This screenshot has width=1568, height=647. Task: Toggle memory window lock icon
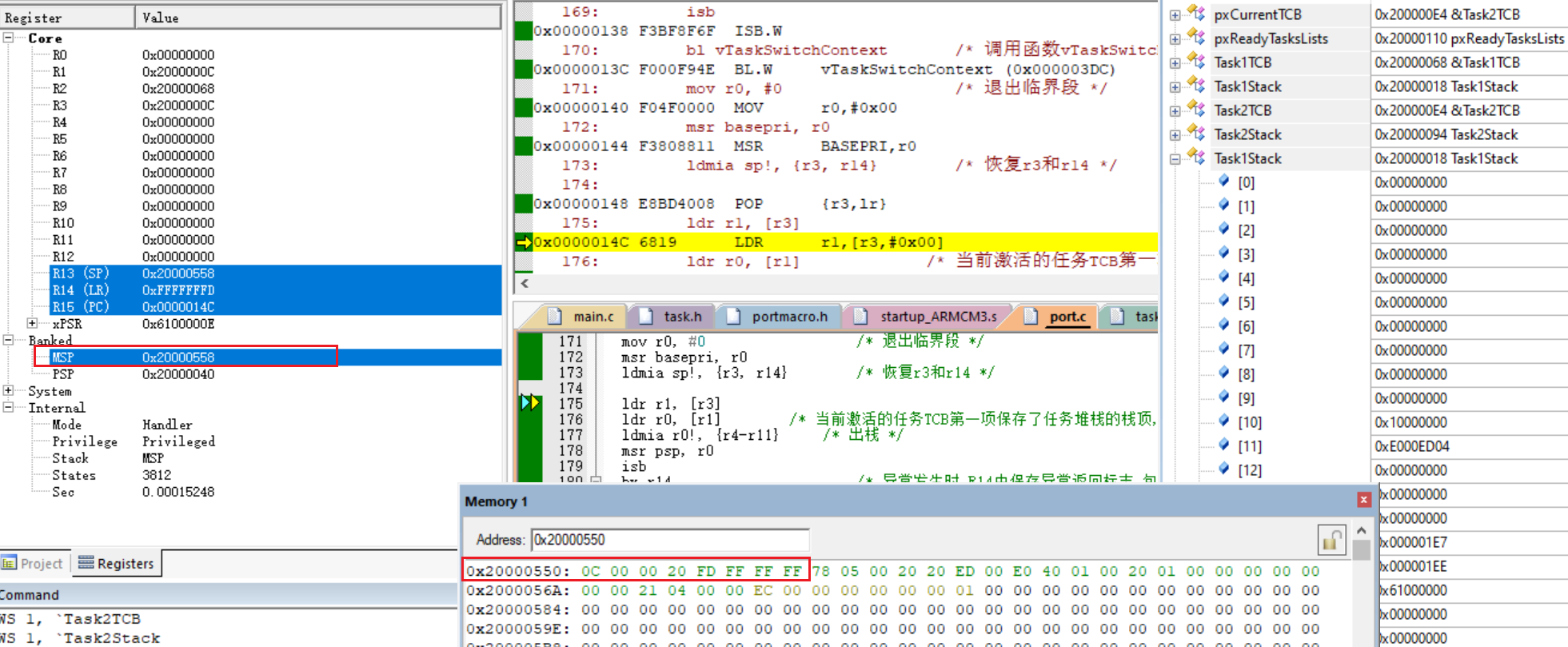click(x=1331, y=540)
